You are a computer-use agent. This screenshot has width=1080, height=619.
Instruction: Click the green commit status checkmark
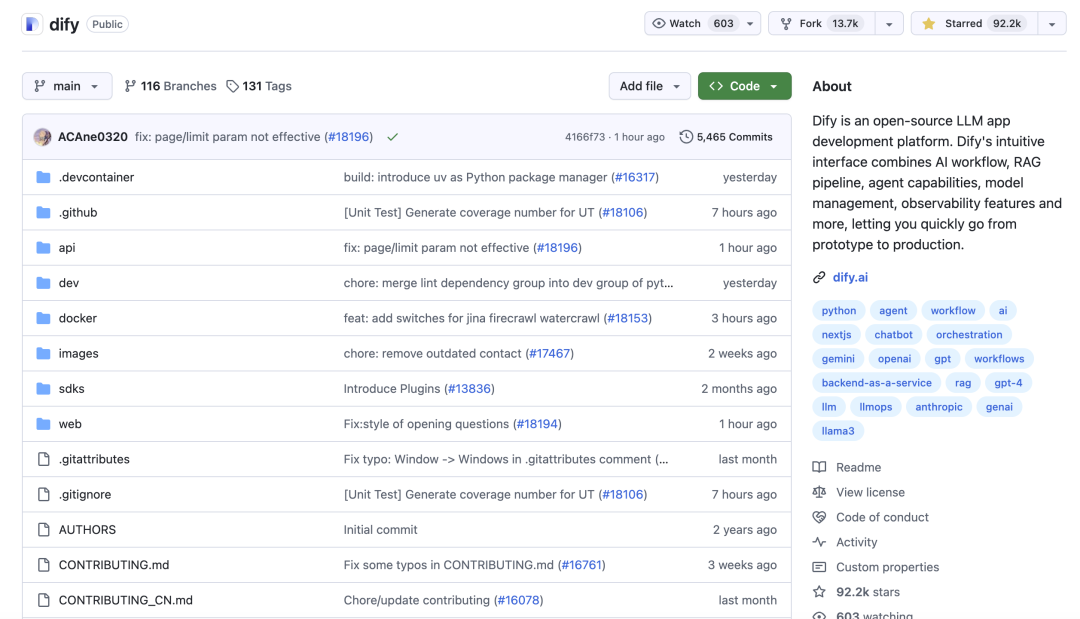393,137
